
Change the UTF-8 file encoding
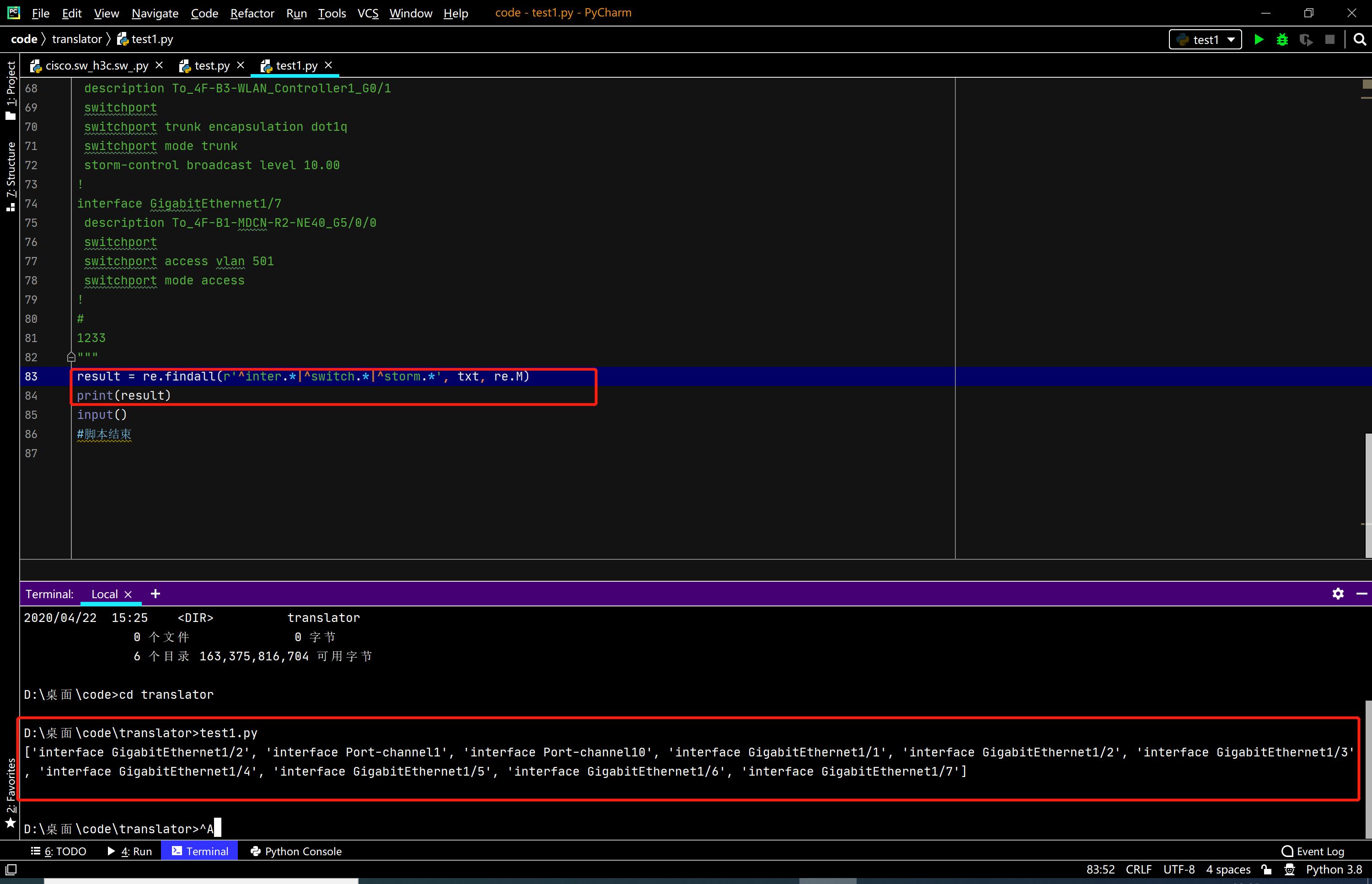1179,869
